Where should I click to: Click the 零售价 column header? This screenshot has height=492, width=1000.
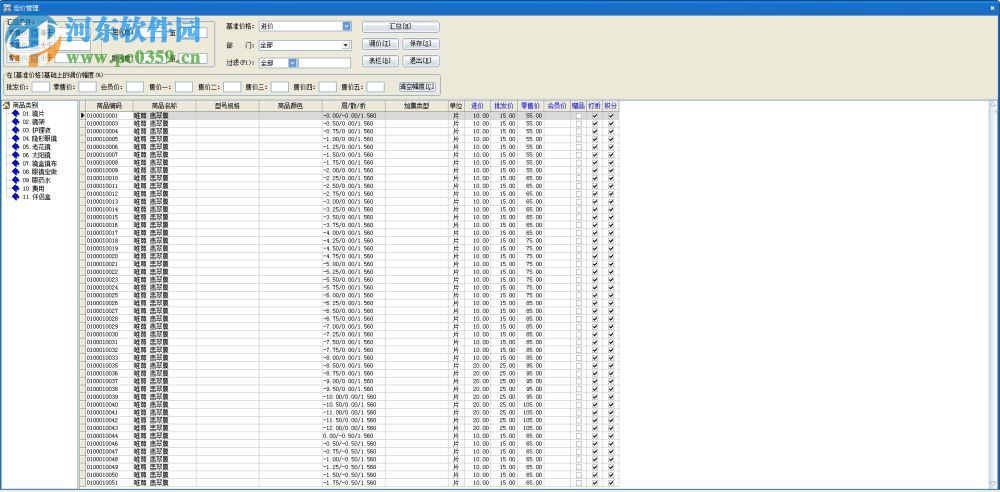tap(531, 105)
